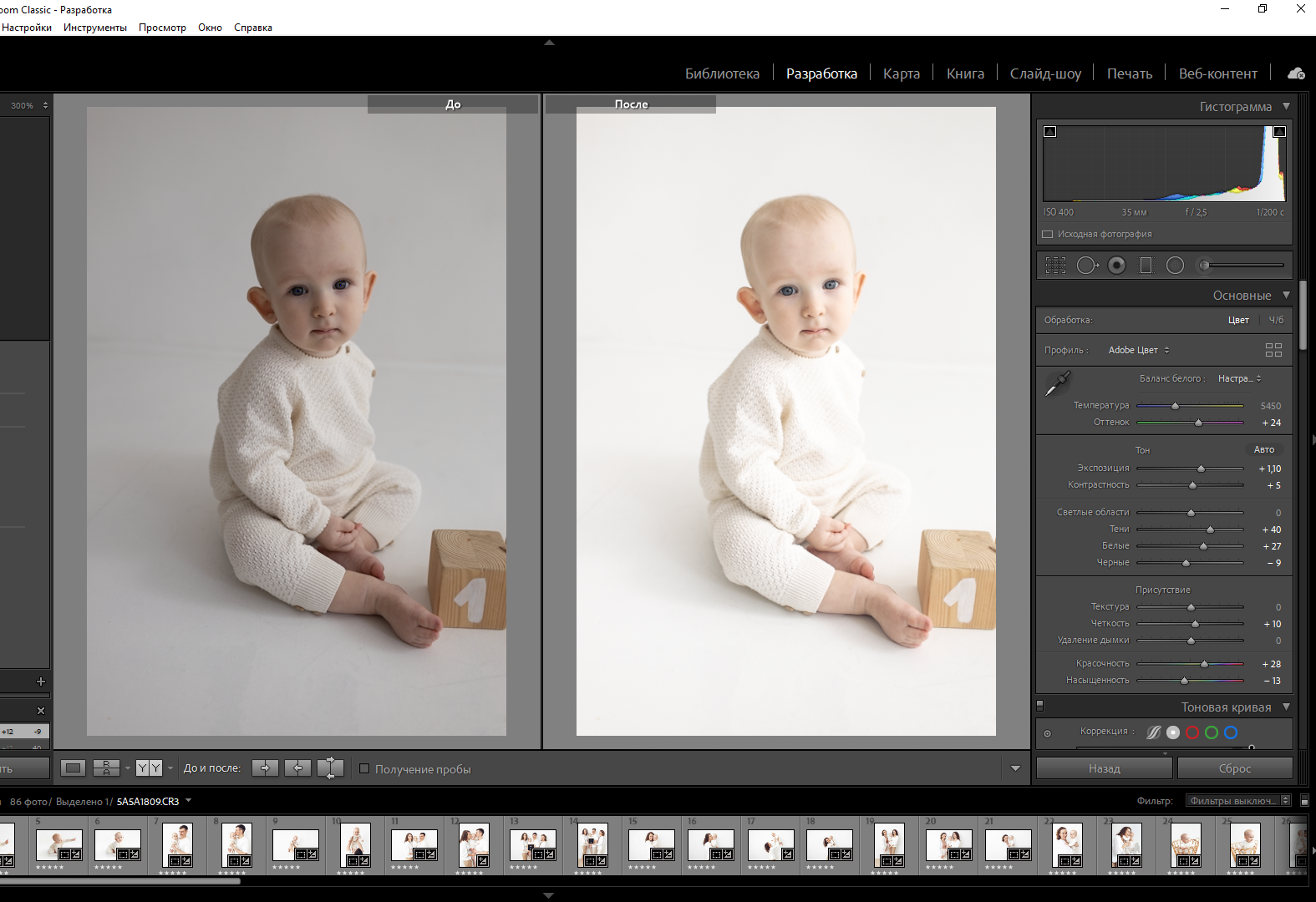Select the Crop Overlay tool
The height and width of the screenshot is (902, 1316).
click(1055, 266)
